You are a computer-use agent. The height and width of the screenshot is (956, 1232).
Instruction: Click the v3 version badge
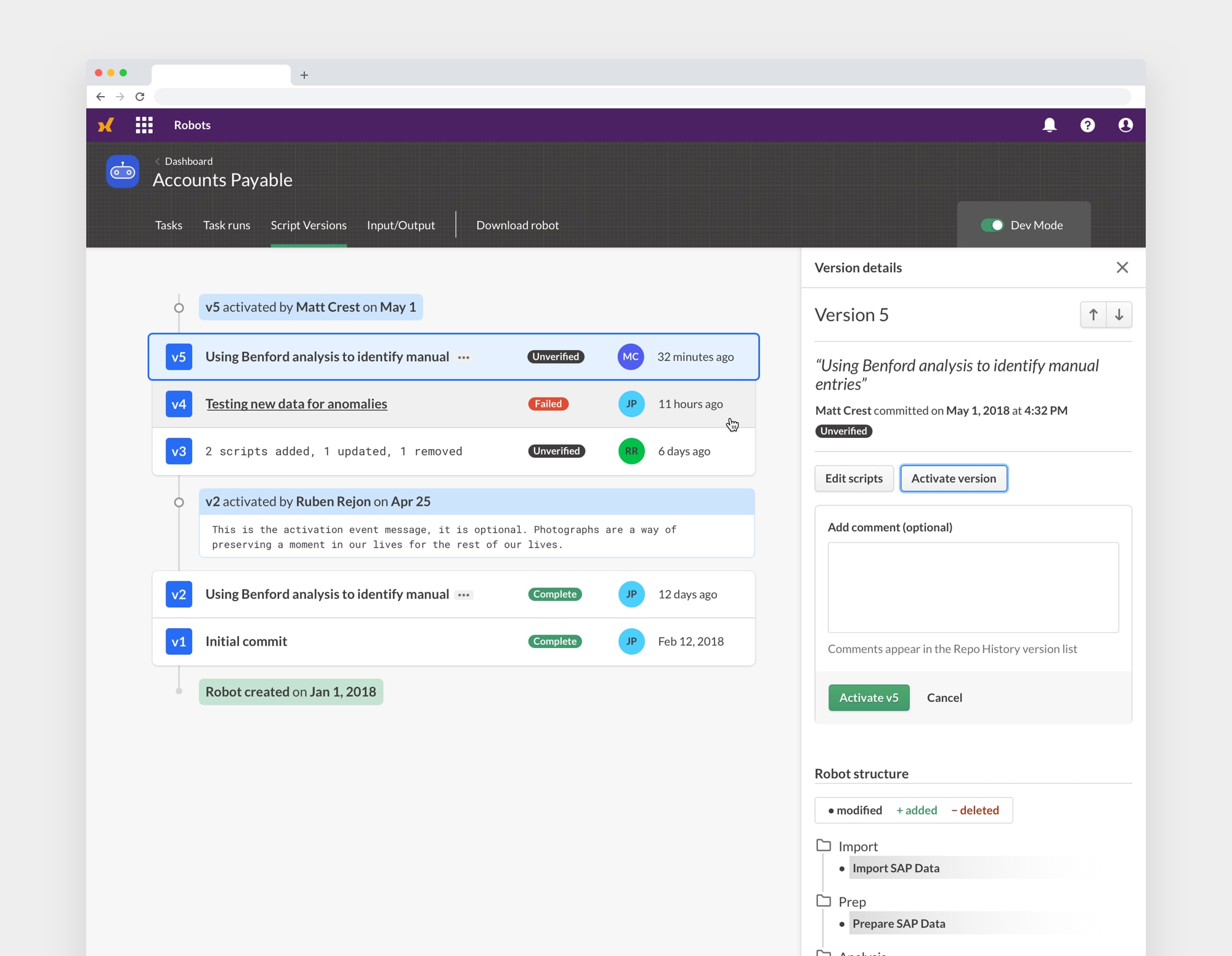point(179,451)
